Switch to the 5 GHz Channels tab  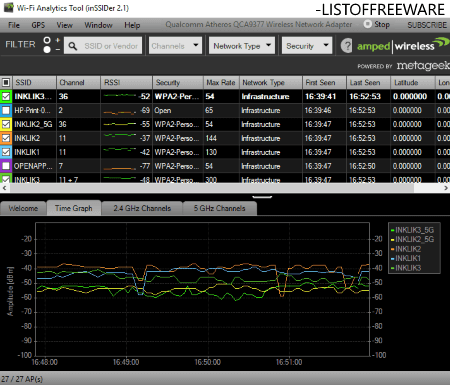(220, 208)
